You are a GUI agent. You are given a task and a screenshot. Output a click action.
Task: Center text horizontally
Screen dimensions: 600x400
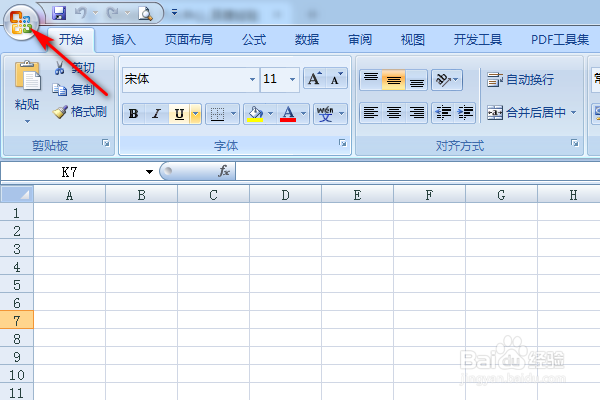(x=393, y=113)
